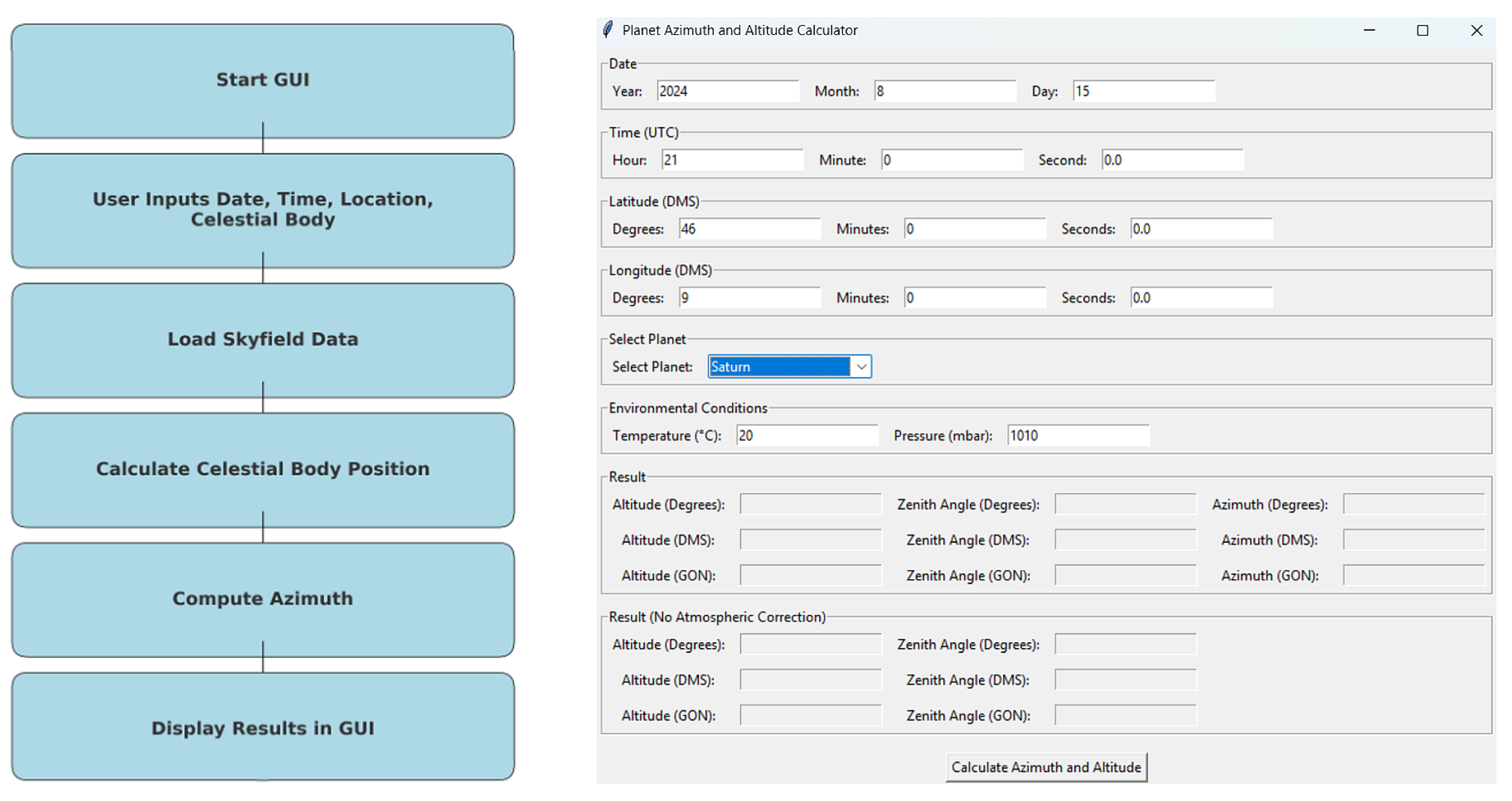Click the Azimuth (DMS) output field

pyautogui.click(x=1414, y=540)
